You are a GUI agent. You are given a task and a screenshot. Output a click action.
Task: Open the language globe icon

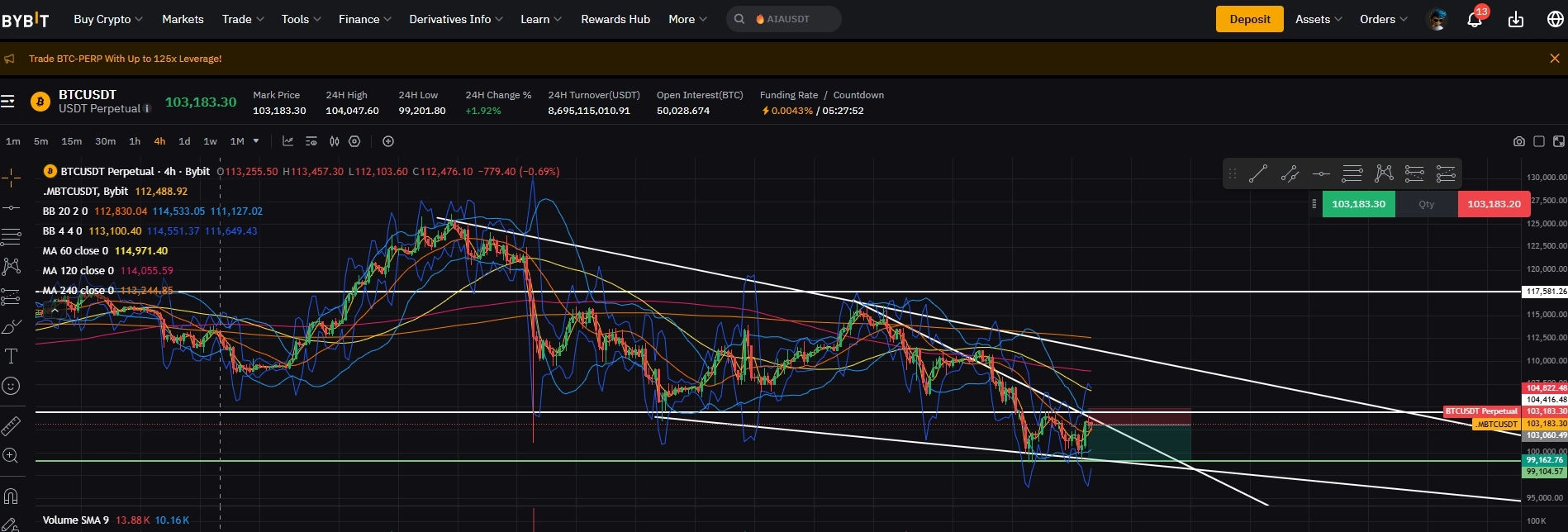[x=1555, y=19]
